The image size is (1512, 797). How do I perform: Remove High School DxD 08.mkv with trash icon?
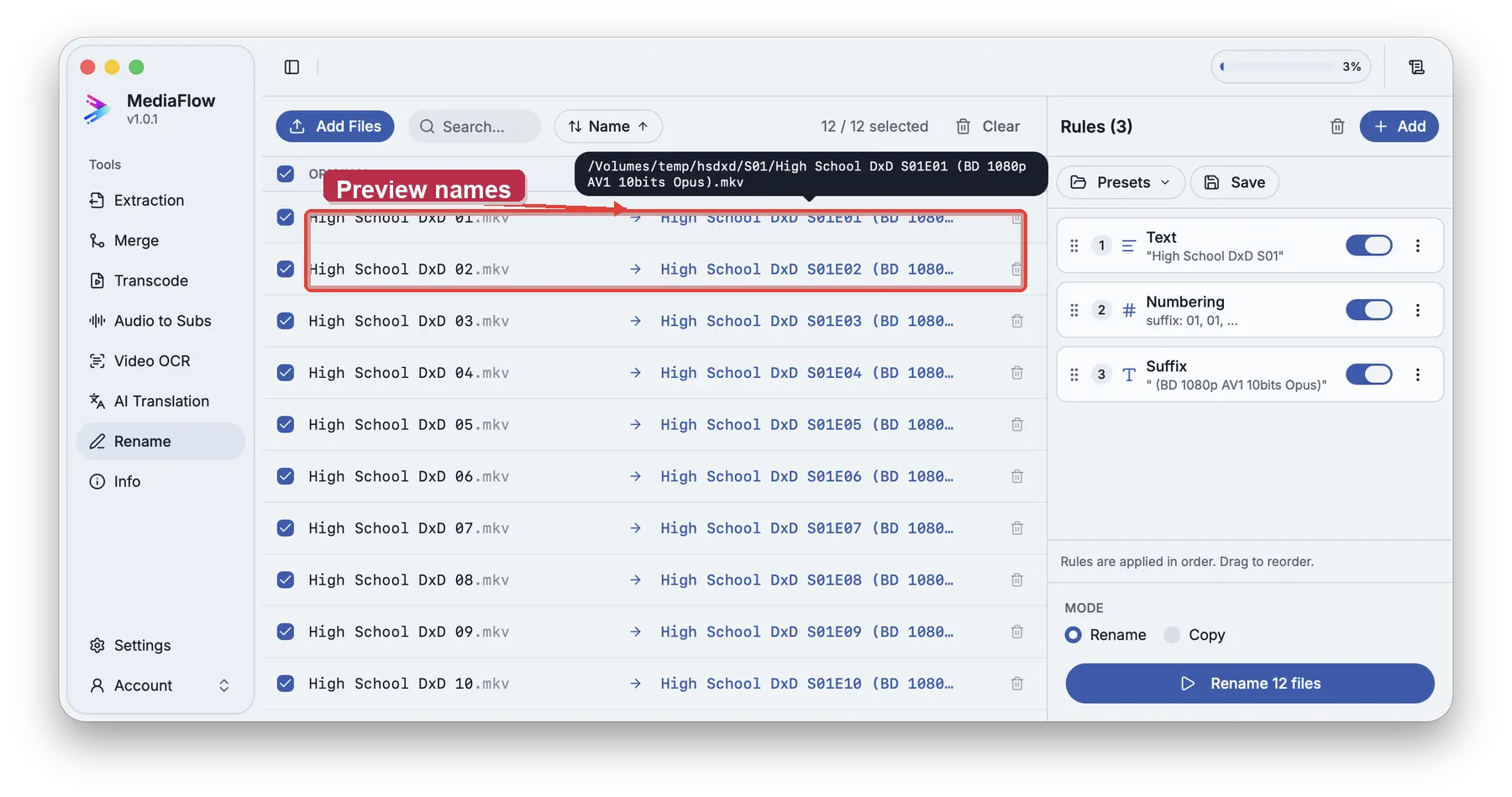click(x=1016, y=580)
